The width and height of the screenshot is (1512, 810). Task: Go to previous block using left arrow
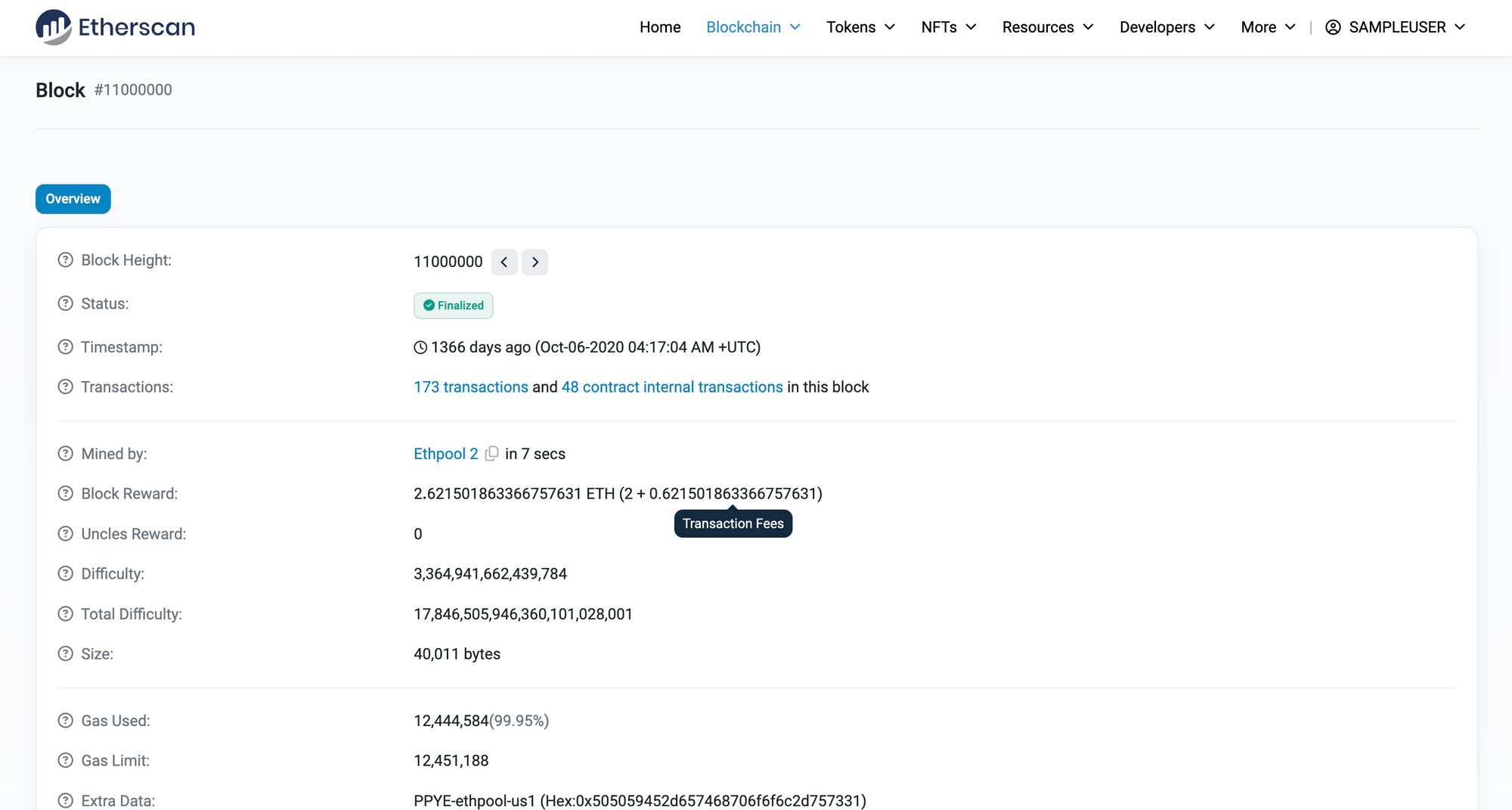tap(504, 262)
